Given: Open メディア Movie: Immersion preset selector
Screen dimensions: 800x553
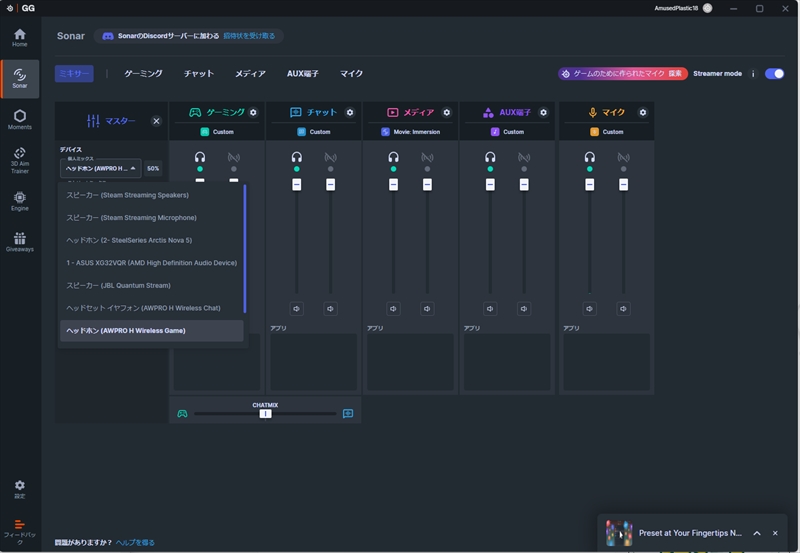Looking at the screenshot, I should [411, 132].
